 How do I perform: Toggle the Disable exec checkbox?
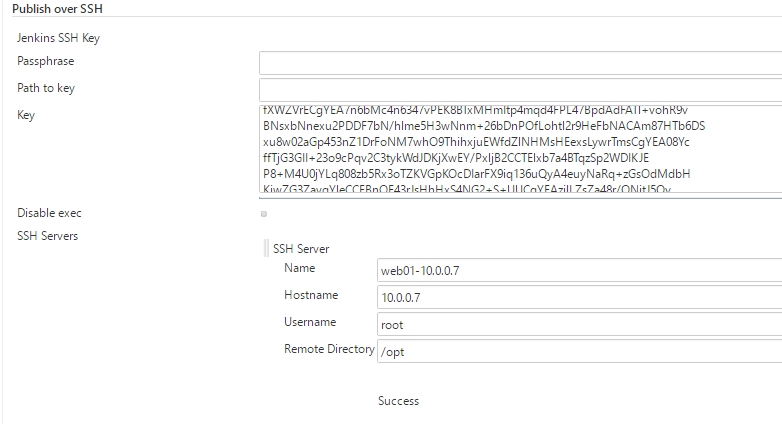(264, 213)
